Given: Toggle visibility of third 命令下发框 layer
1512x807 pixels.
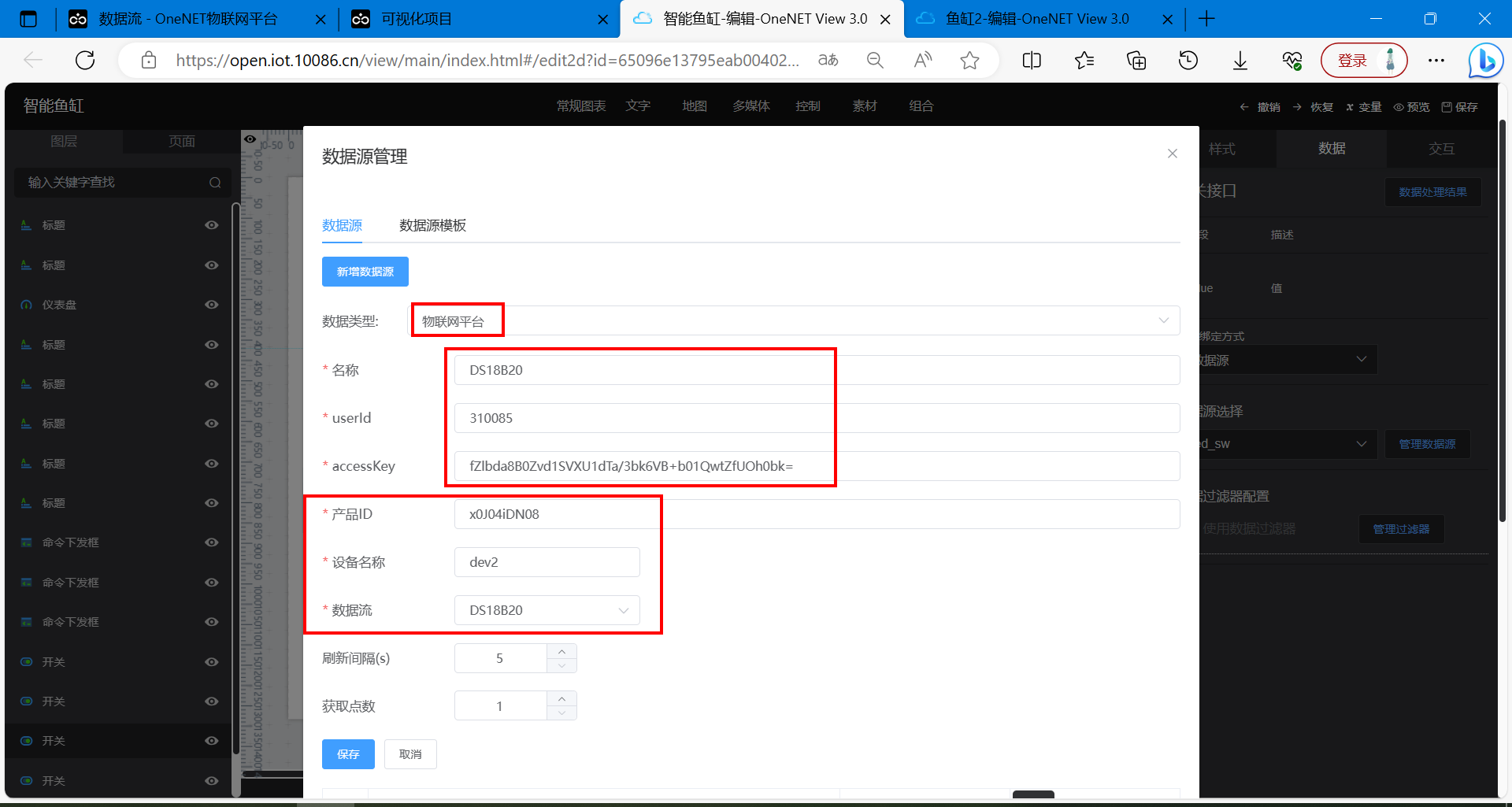Looking at the screenshot, I should [212, 622].
